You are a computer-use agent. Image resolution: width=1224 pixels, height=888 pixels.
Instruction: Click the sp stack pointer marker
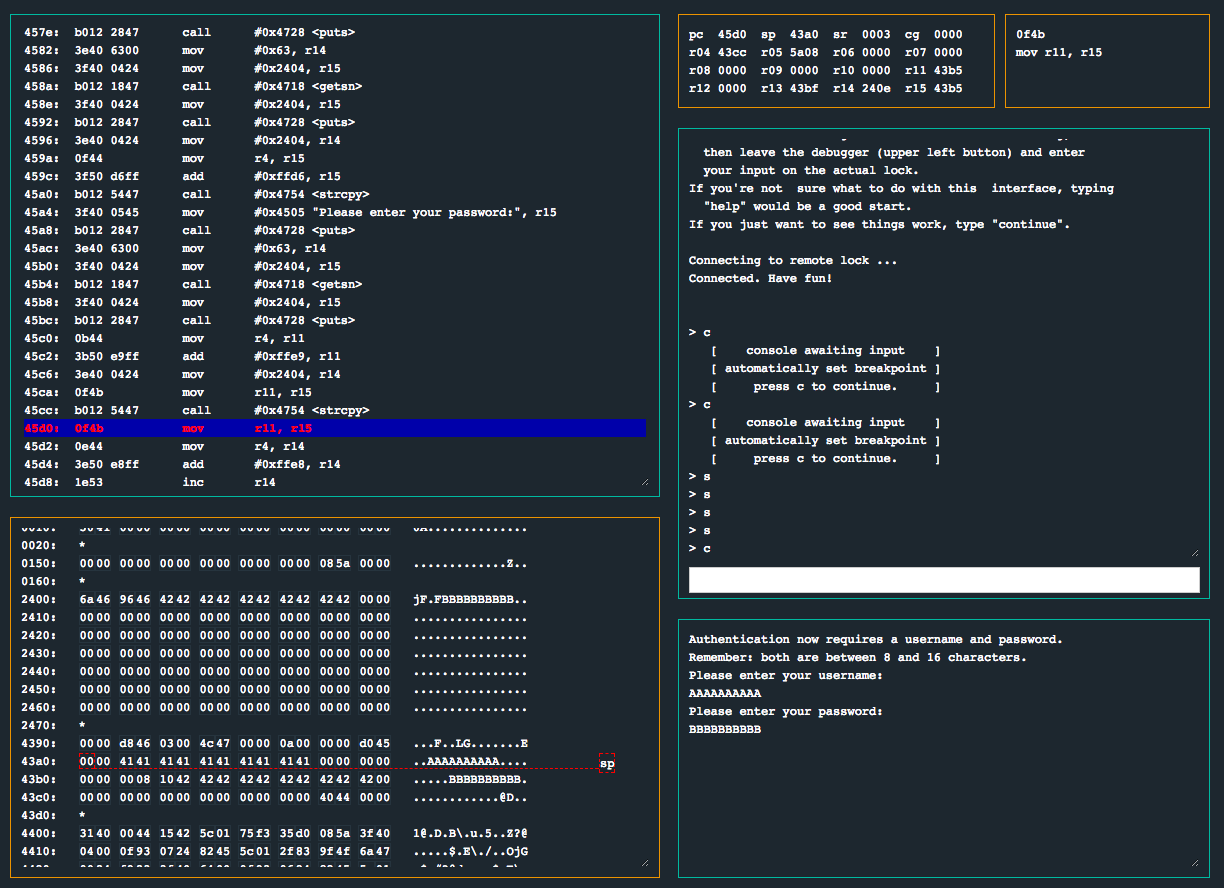click(607, 765)
